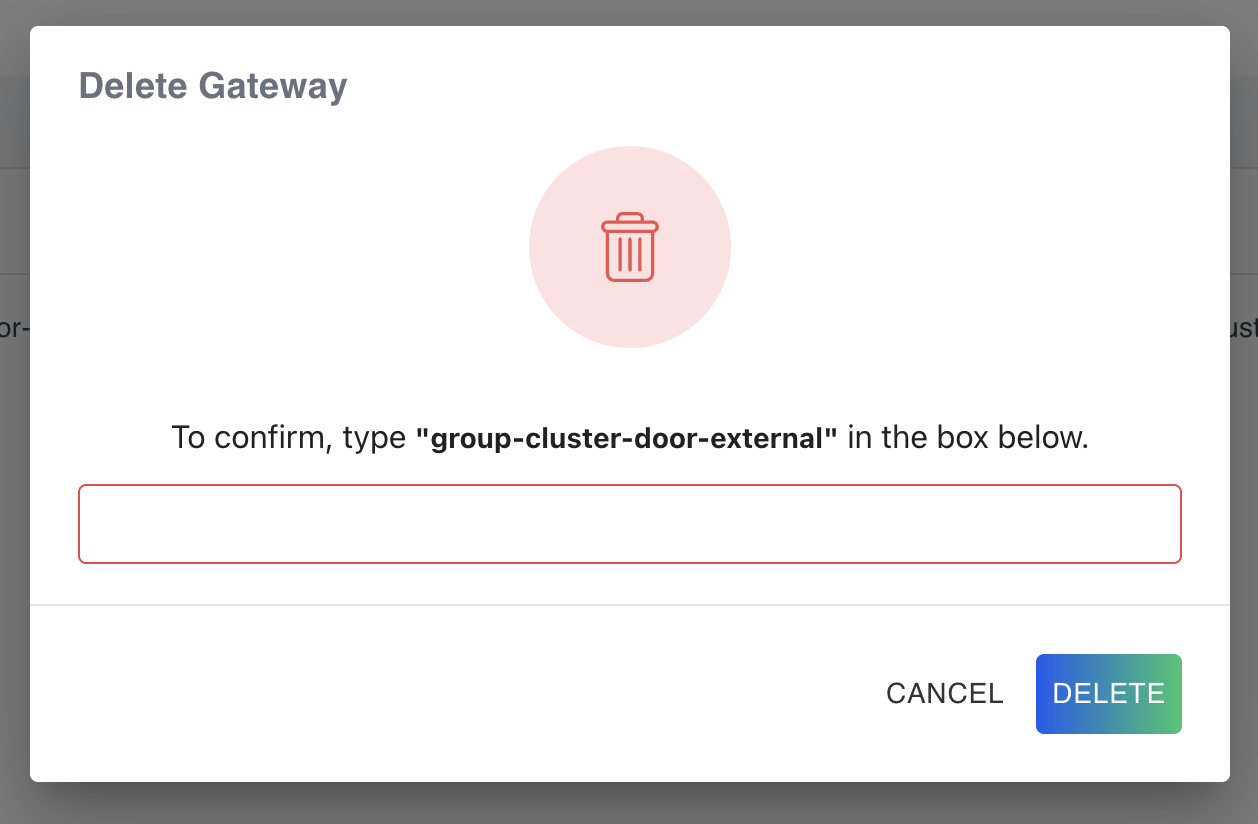Click the horizontal divider above the buttons
Screen dimensions: 1258x824
coord(630,605)
